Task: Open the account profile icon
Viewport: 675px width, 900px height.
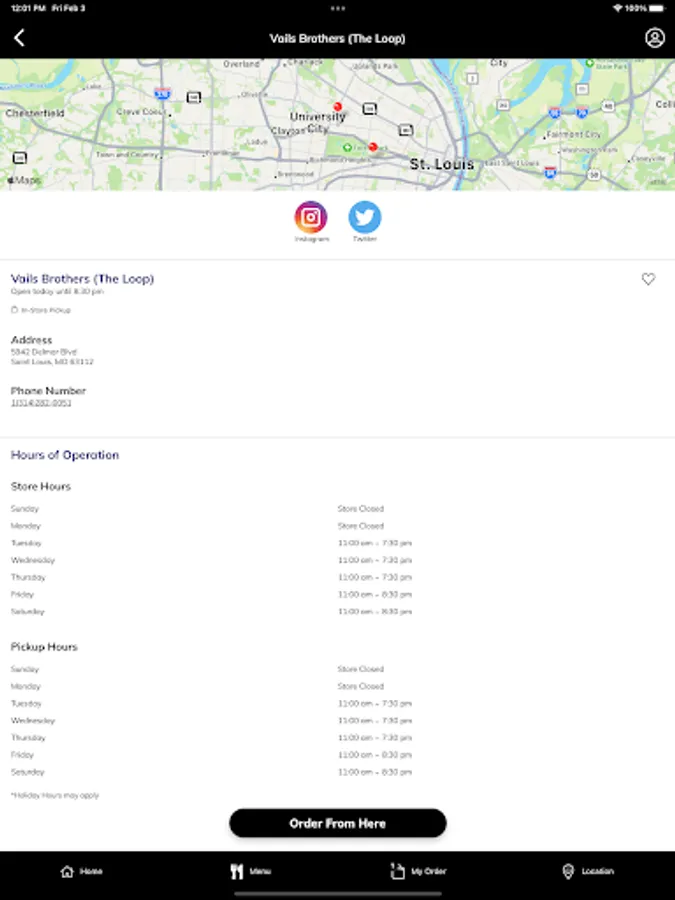Action: tap(654, 38)
